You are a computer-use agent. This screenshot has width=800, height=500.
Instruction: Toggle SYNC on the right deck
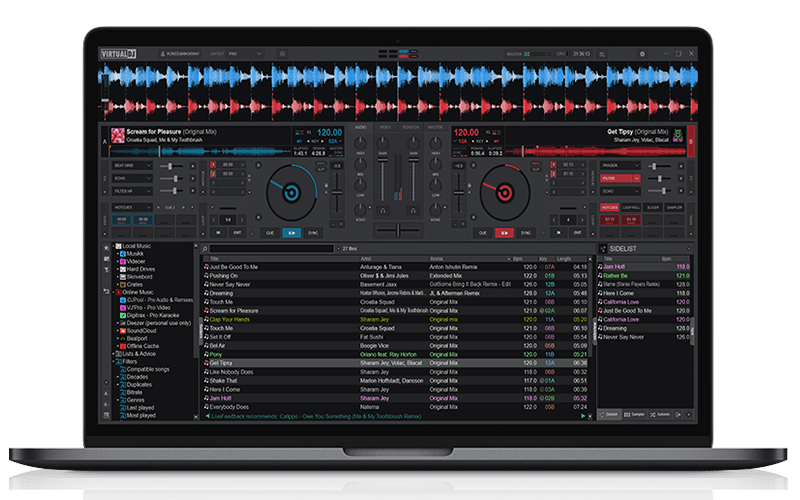526,232
